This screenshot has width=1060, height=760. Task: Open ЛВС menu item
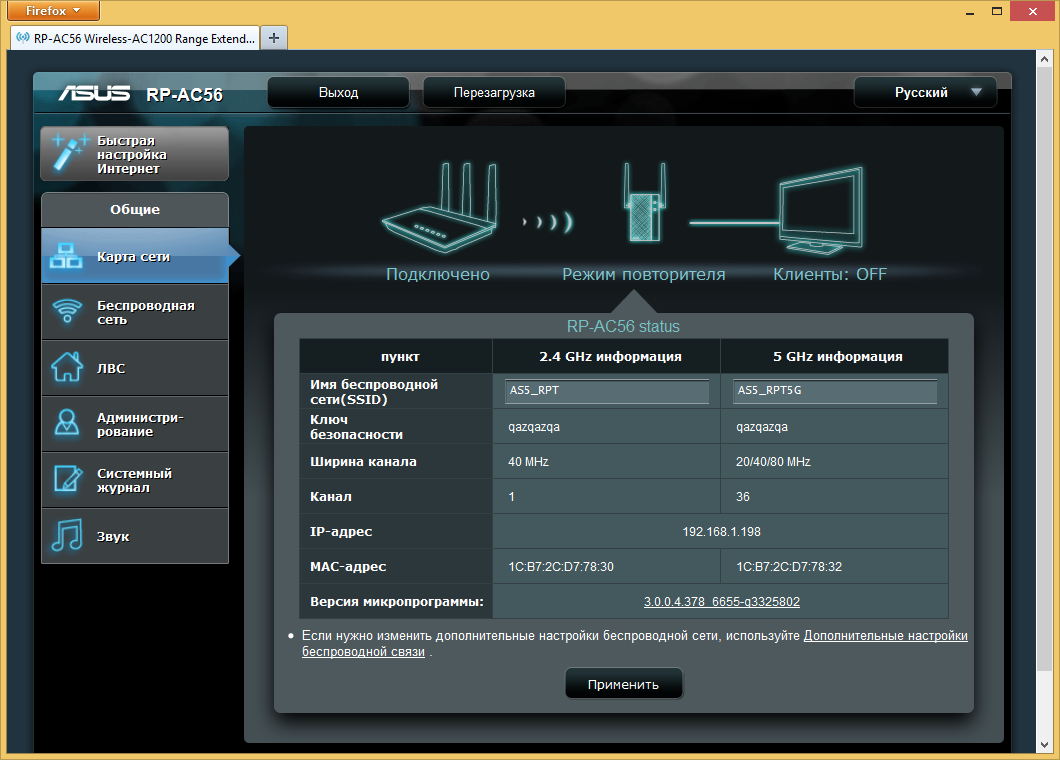coord(135,368)
